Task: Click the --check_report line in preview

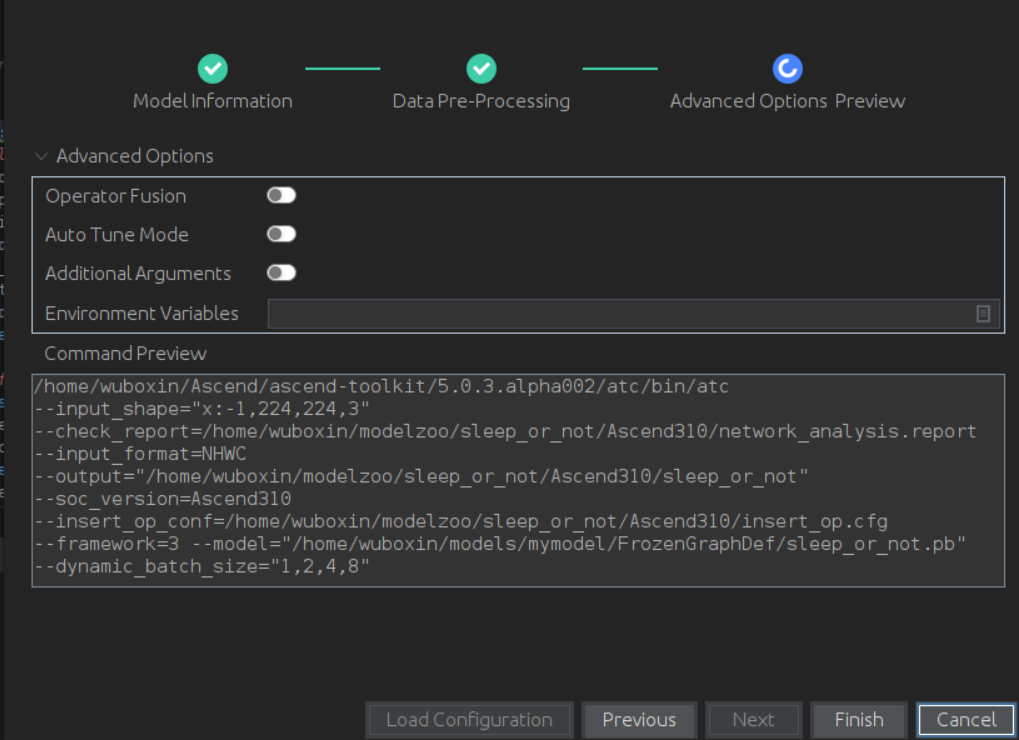Action: pos(505,431)
